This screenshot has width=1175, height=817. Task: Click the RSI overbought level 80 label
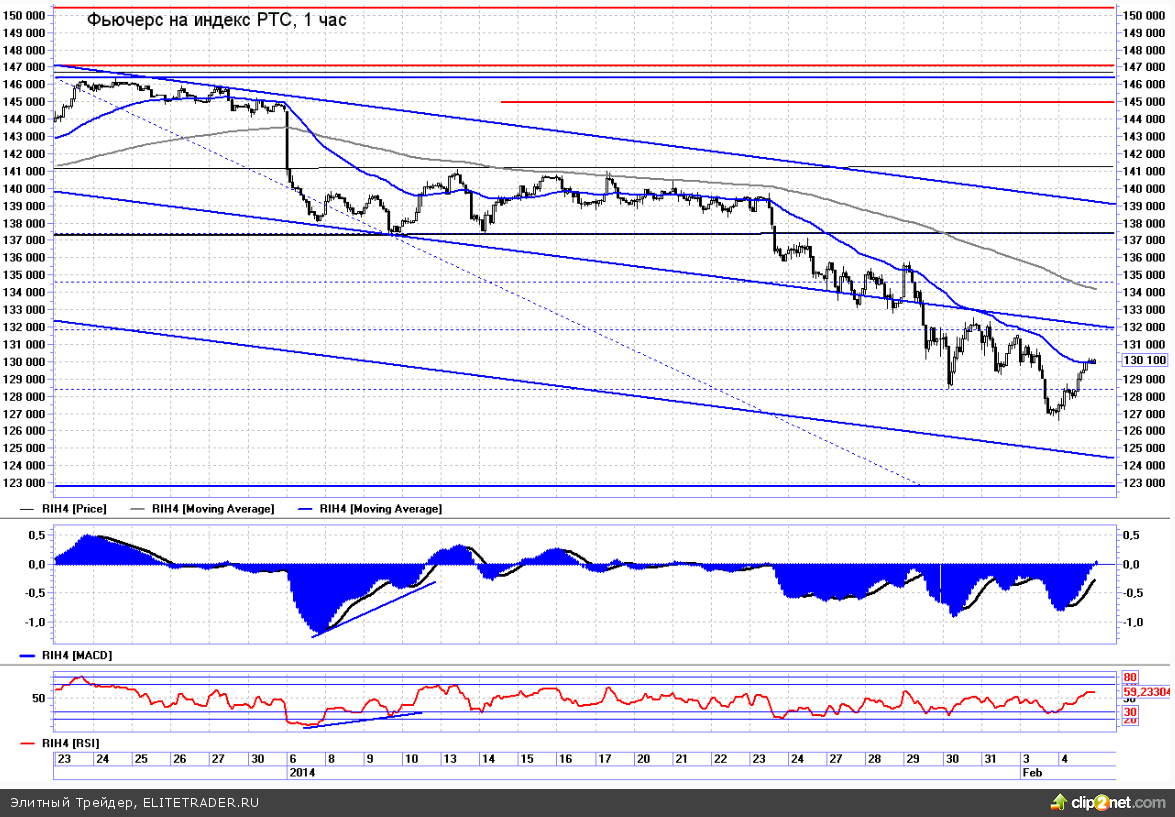point(1130,676)
